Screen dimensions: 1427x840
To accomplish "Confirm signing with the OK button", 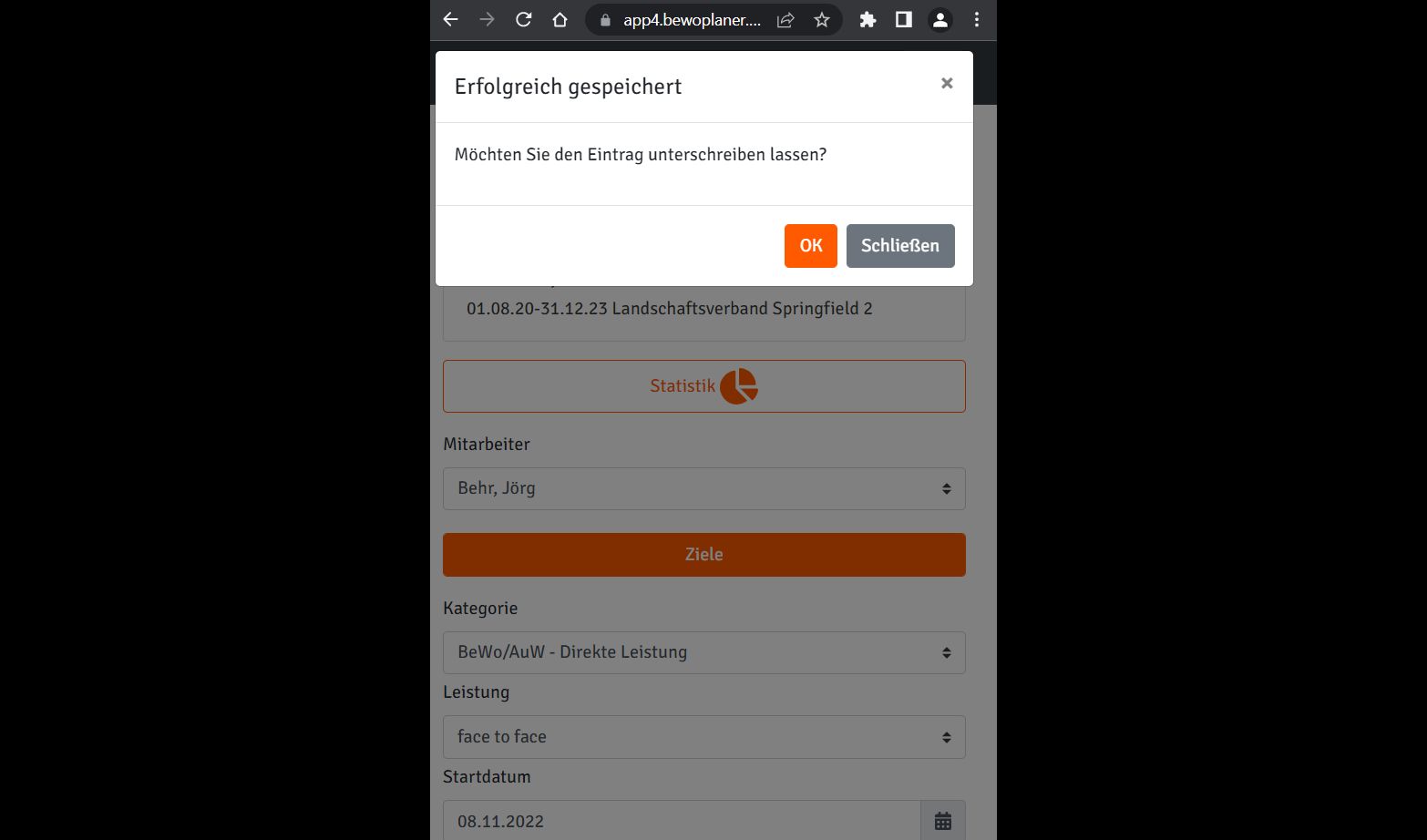I will pyautogui.click(x=811, y=246).
